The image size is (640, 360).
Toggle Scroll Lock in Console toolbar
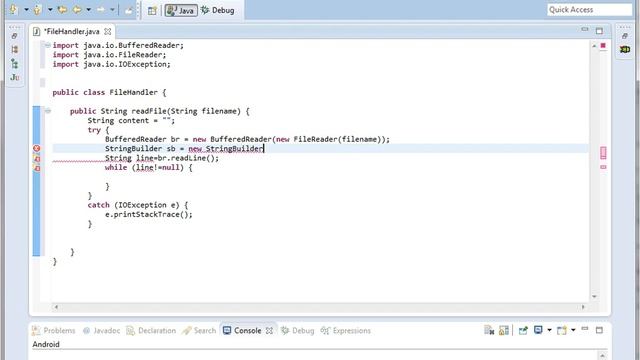click(x=504, y=330)
